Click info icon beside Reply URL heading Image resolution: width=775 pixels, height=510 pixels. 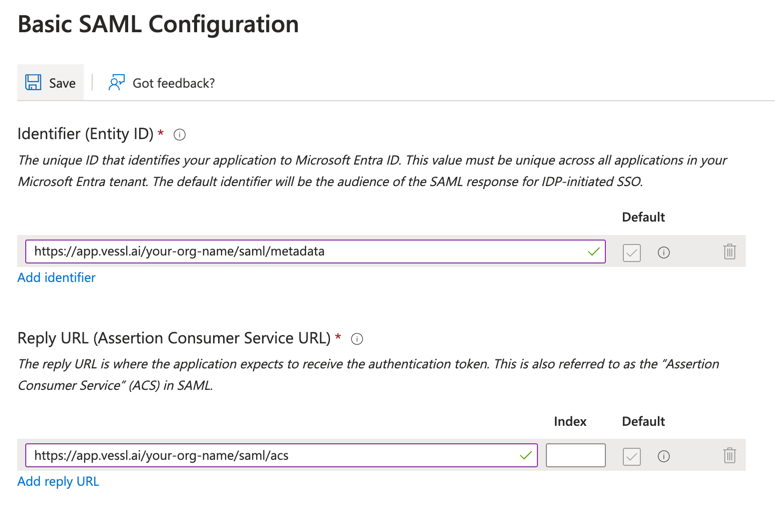(x=357, y=339)
